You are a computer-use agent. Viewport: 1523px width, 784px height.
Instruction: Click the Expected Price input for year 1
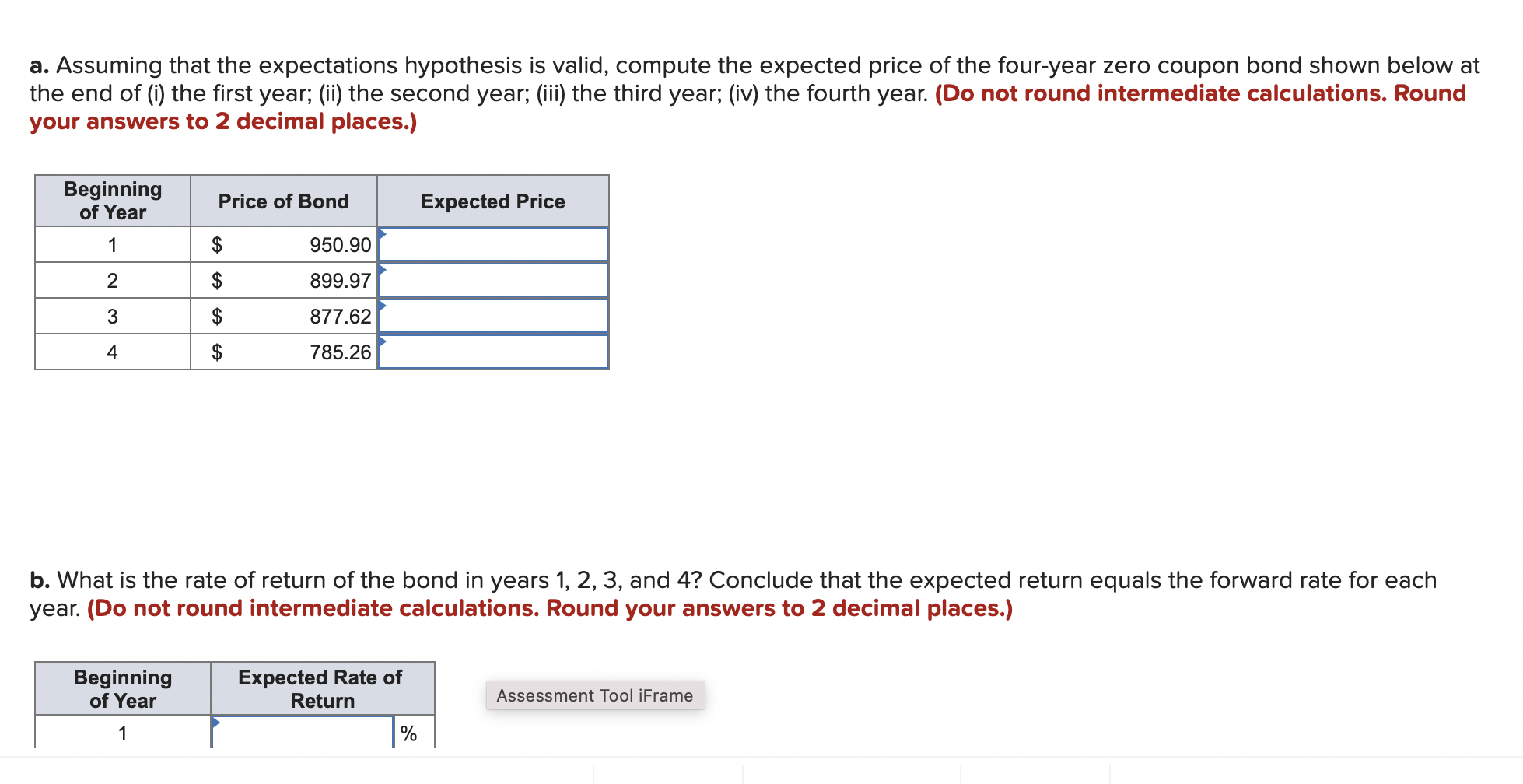(494, 244)
